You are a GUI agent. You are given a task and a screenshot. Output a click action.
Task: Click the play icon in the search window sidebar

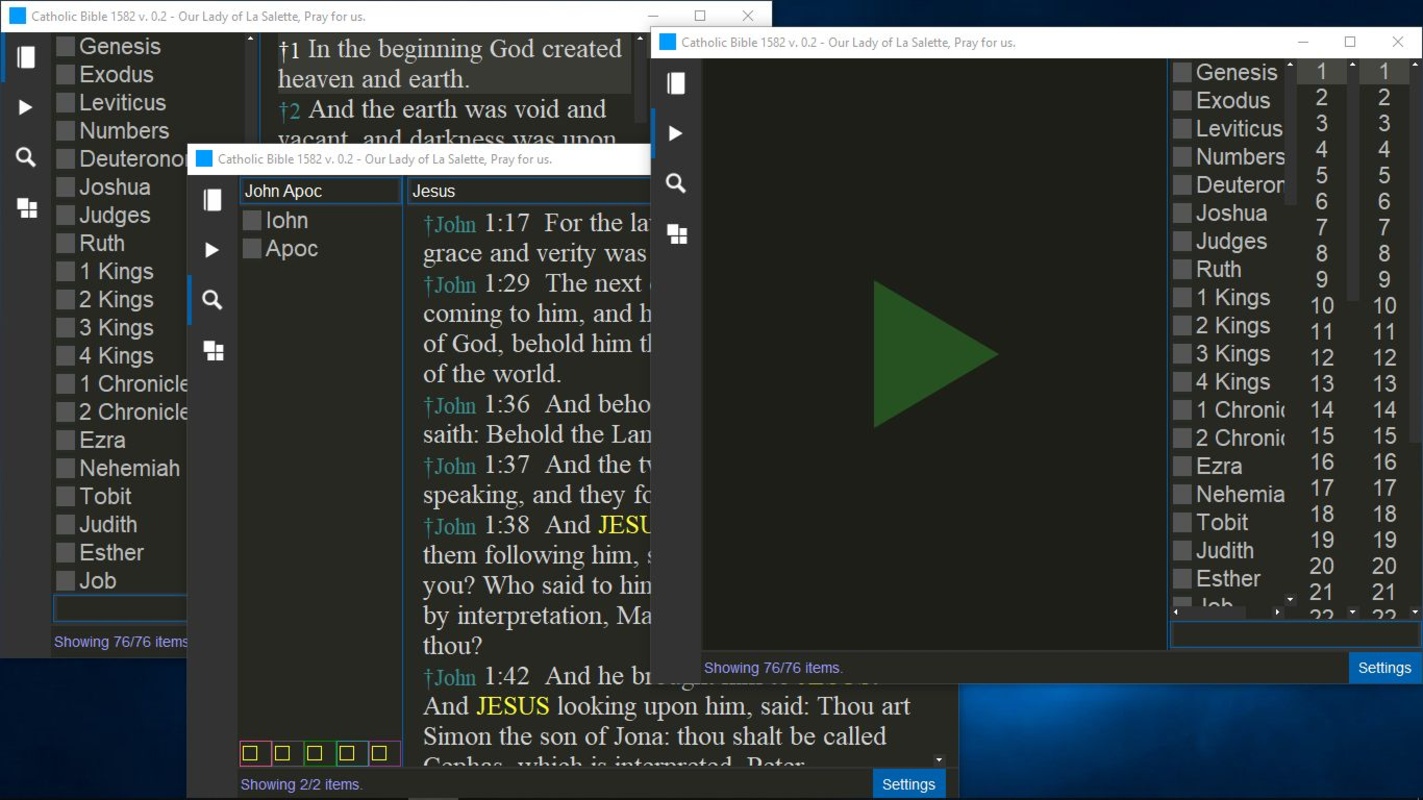click(x=212, y=250)
